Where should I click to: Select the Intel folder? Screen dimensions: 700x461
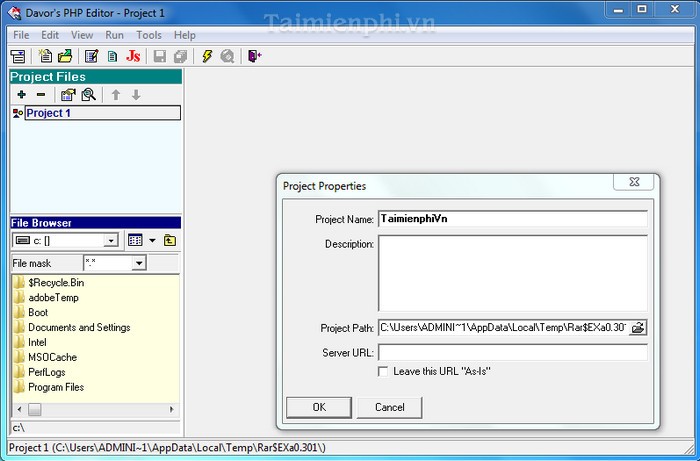click(37, 342)
